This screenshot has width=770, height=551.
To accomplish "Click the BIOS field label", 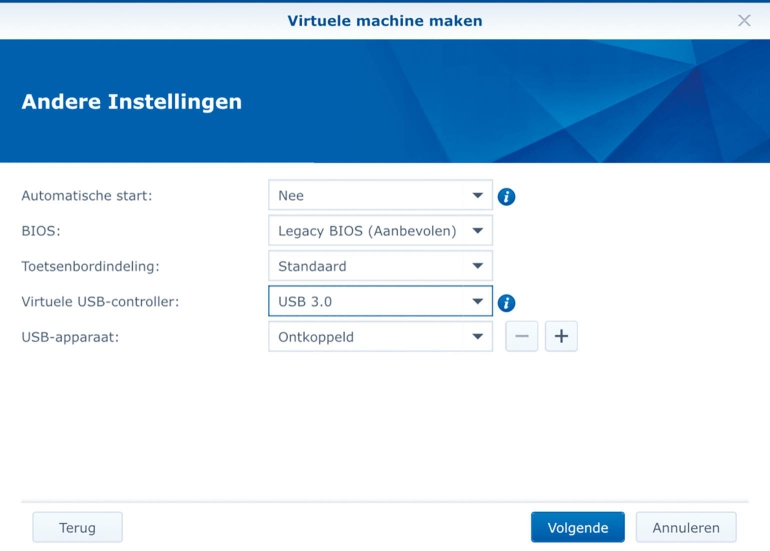I will pos(39,231).
